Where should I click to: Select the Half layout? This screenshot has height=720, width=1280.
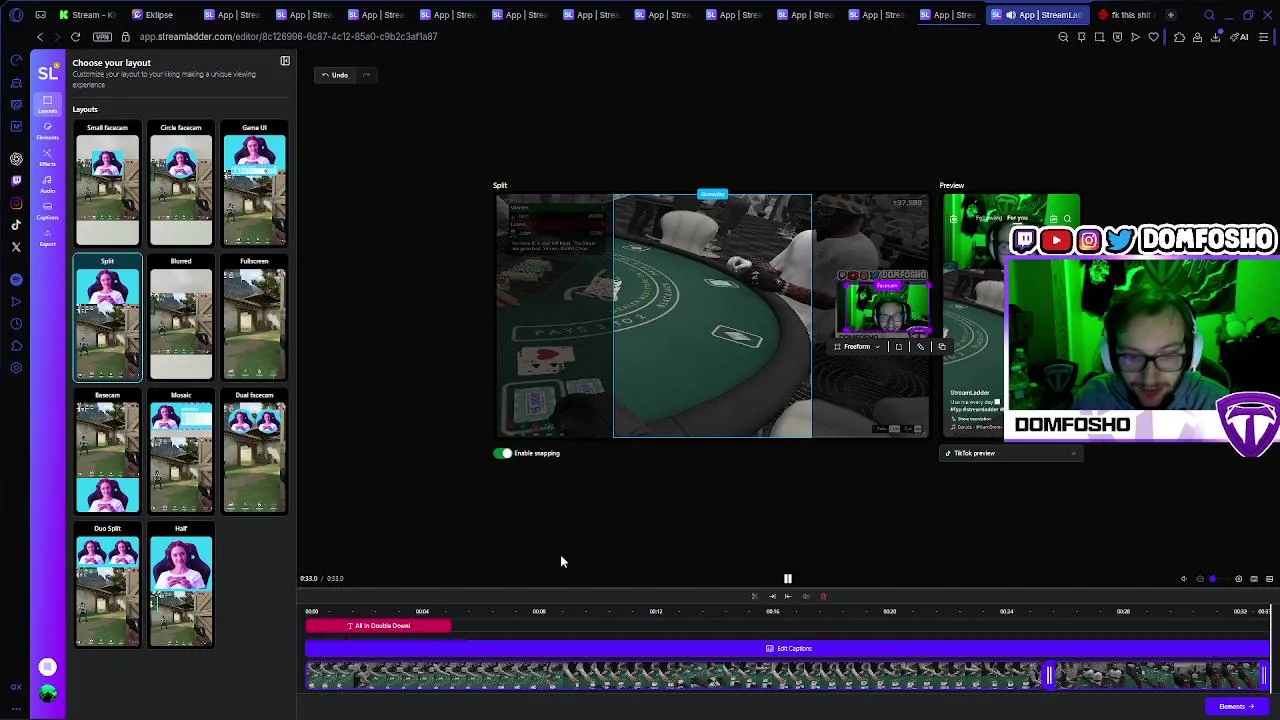click(x=181, y=586)
